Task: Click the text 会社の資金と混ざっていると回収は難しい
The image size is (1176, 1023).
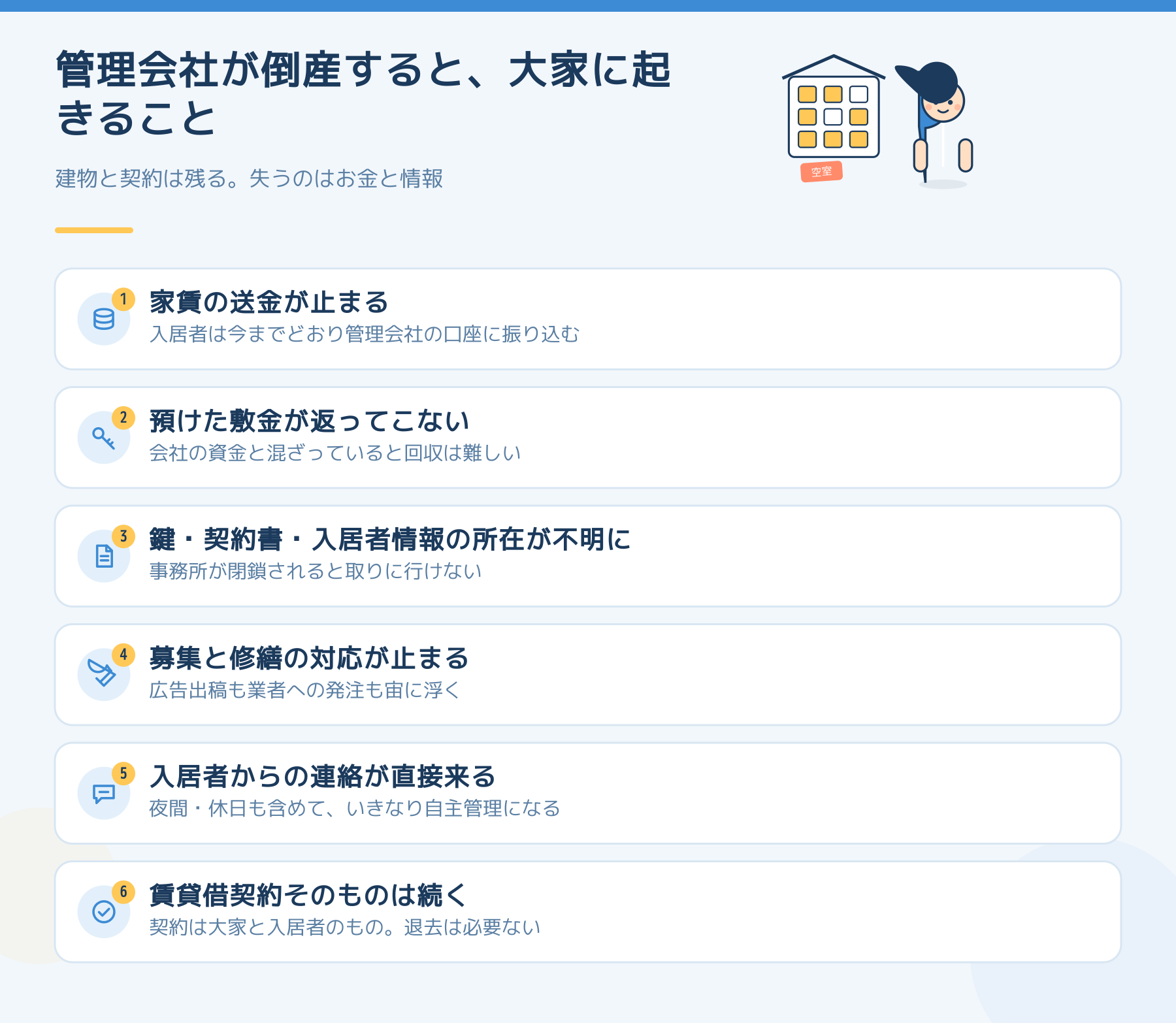Action: [335, 453]
